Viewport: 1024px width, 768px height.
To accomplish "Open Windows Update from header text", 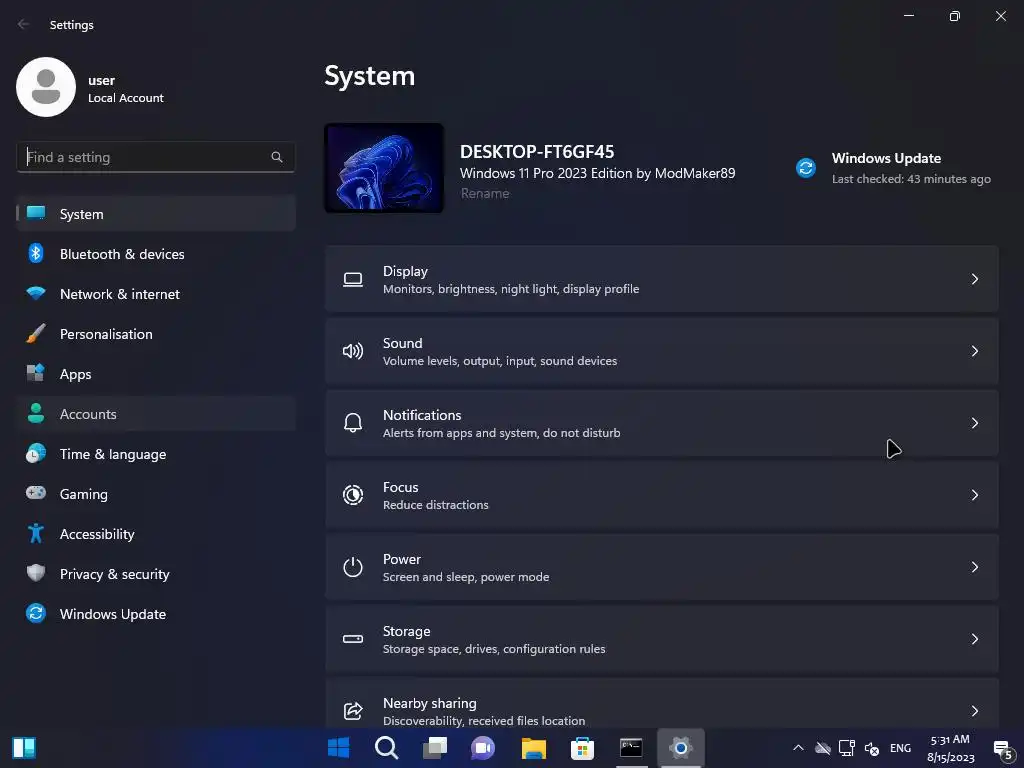I will point(886,158).
